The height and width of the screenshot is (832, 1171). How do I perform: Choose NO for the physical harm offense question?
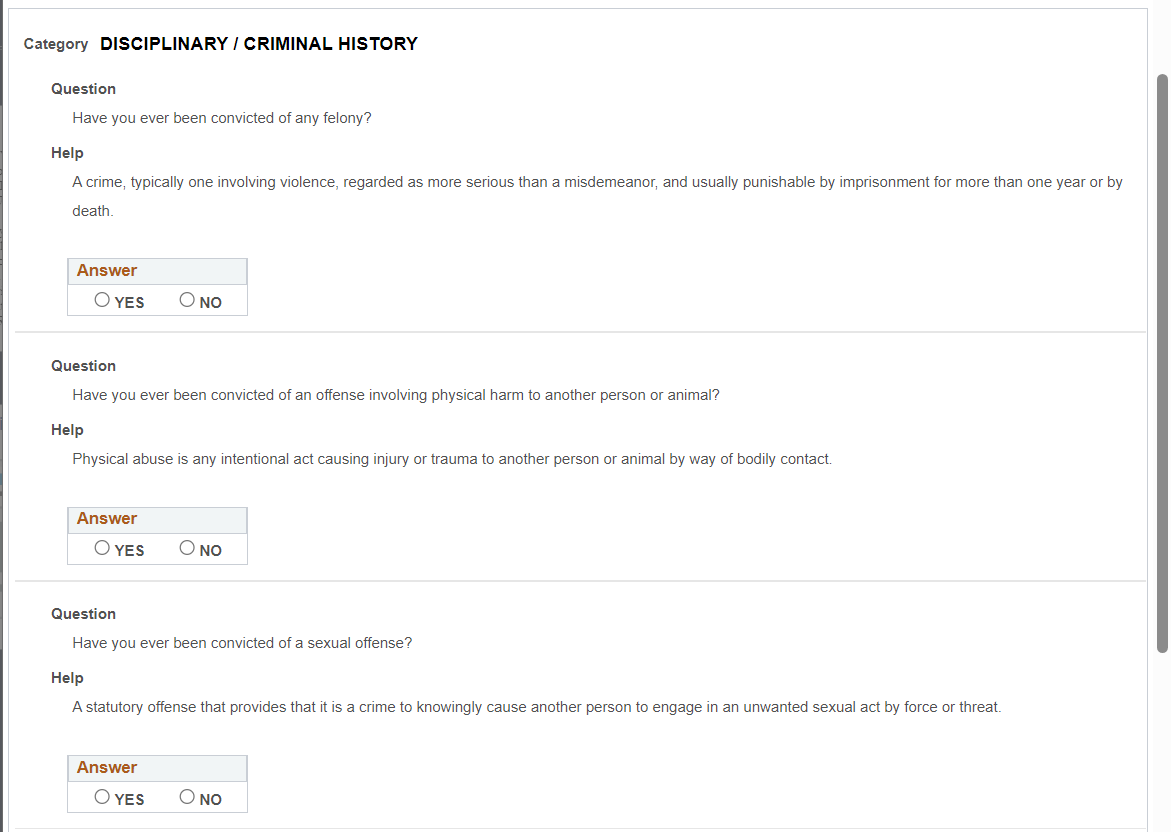pyautogui.click(x=187, y=548)
